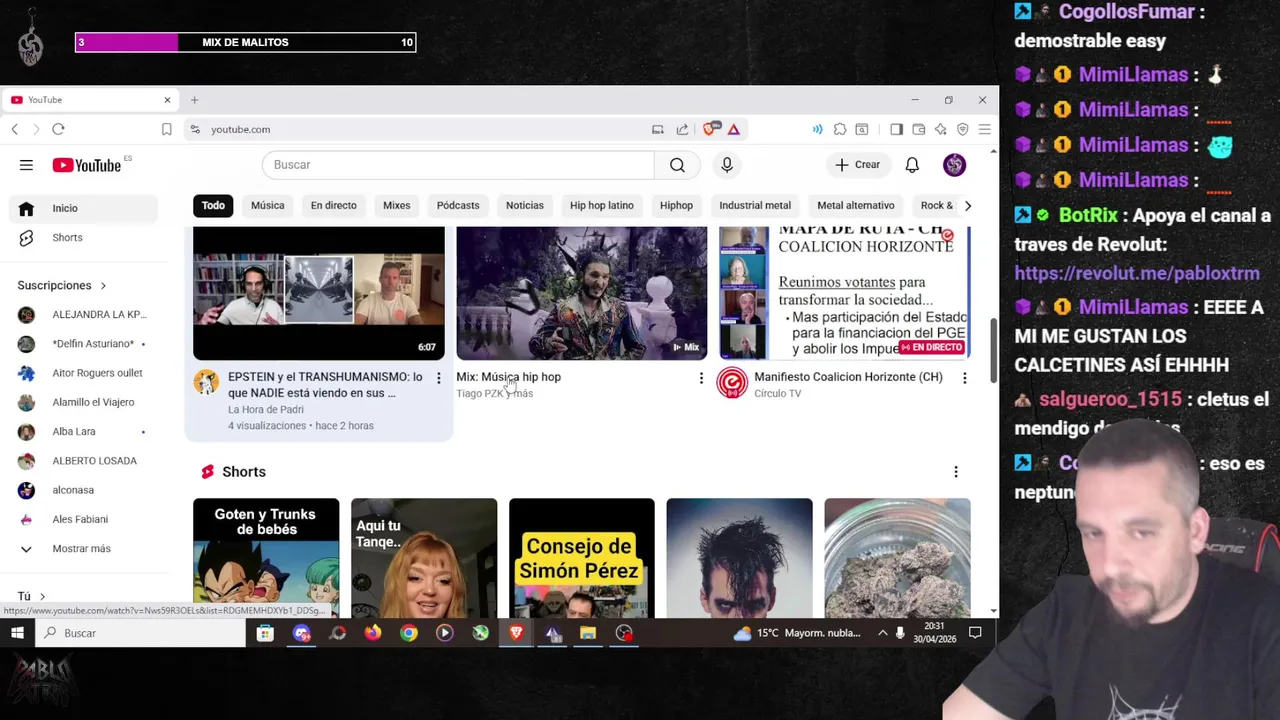The height and width of the screenshot is (720, 1280).
Task: Select the Pódcasts filter chip
Action: [x=458, y=206]
